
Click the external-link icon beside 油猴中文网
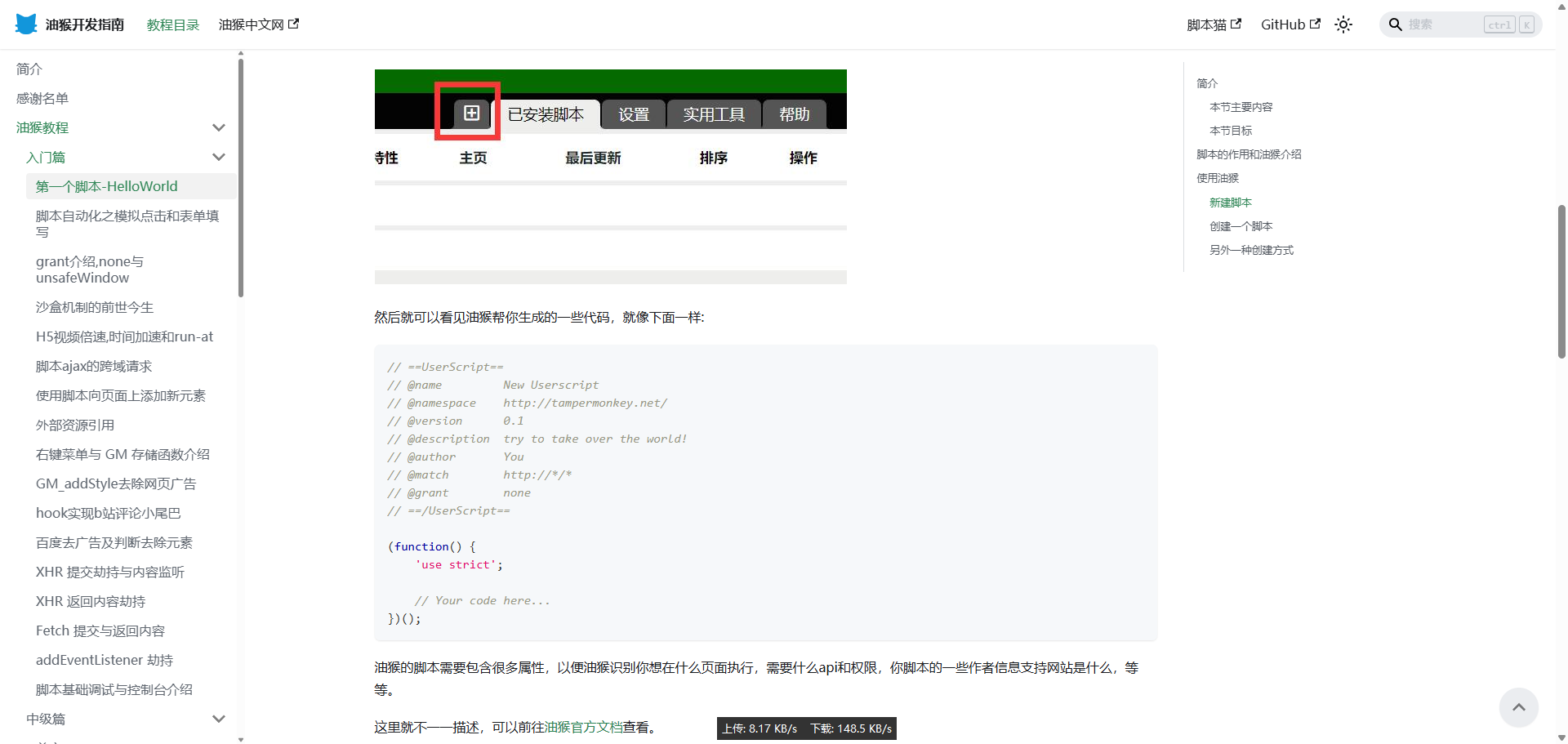pos(295,22)
